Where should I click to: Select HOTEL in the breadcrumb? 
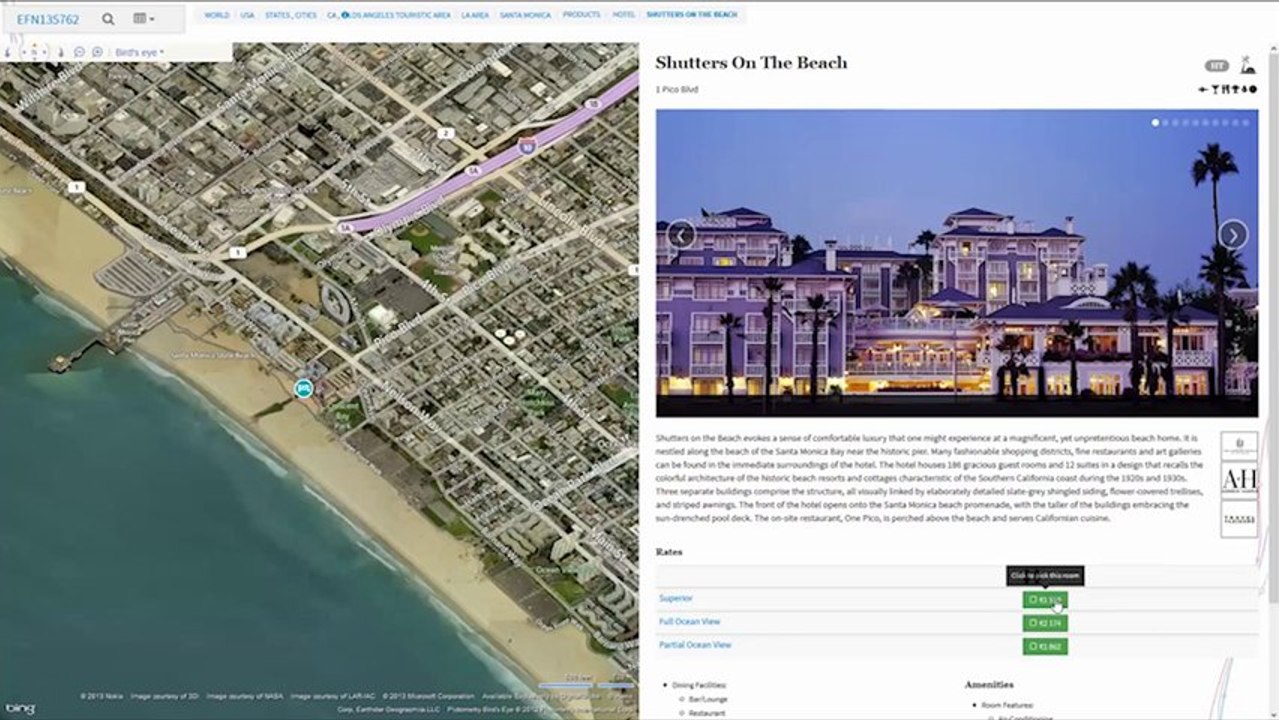(x=623, y=15)
